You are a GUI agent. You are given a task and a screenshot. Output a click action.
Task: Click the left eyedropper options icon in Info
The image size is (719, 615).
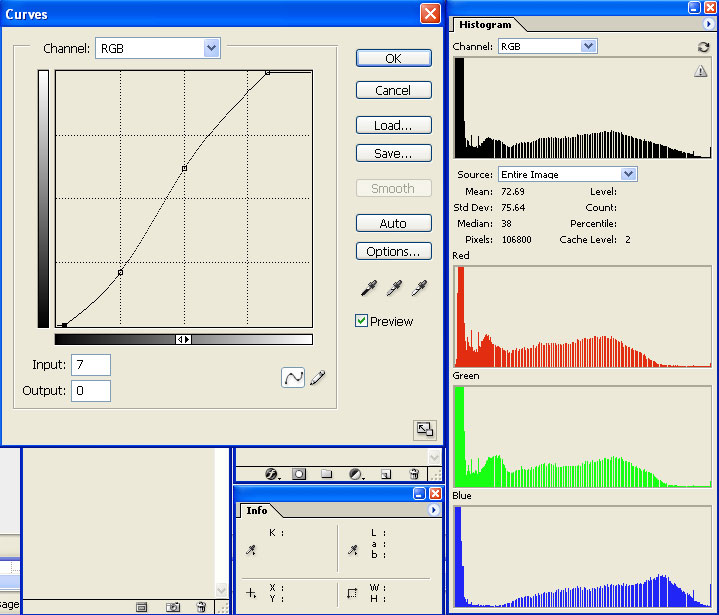click(x=251, y=550)
